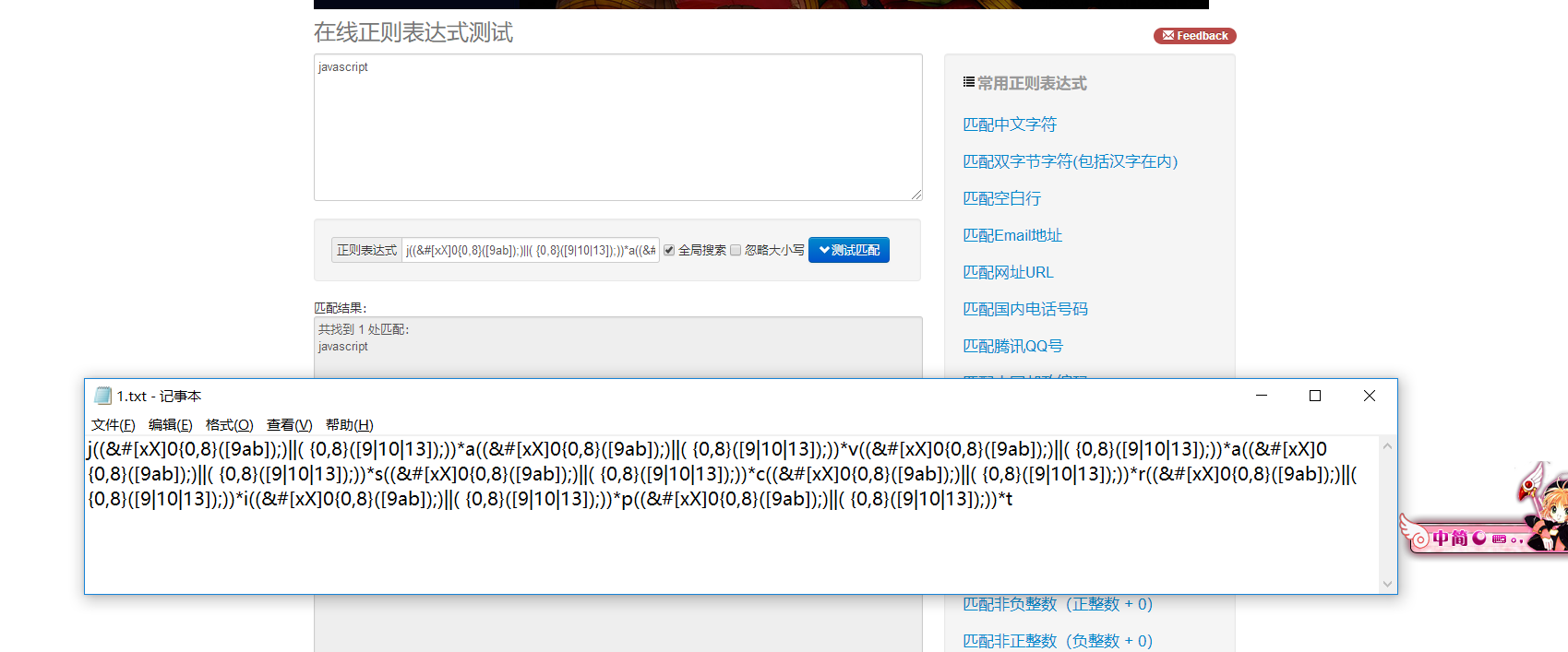Click the Notepad scrollbar down arrow

[x=1387, y=584]
